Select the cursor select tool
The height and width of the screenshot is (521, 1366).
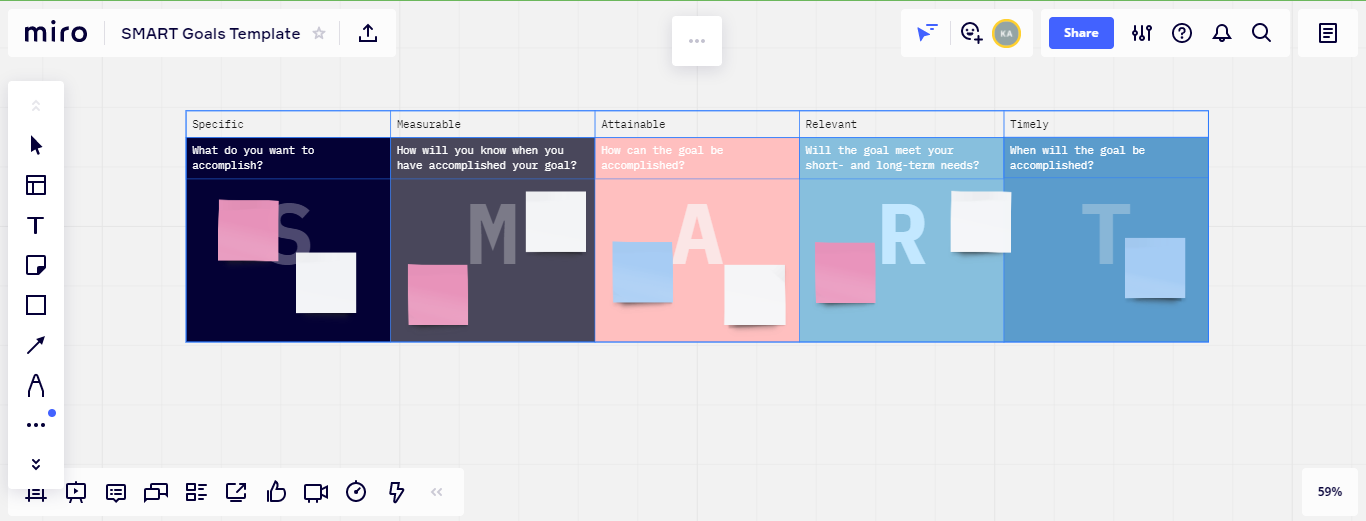[x=36, y=145]
